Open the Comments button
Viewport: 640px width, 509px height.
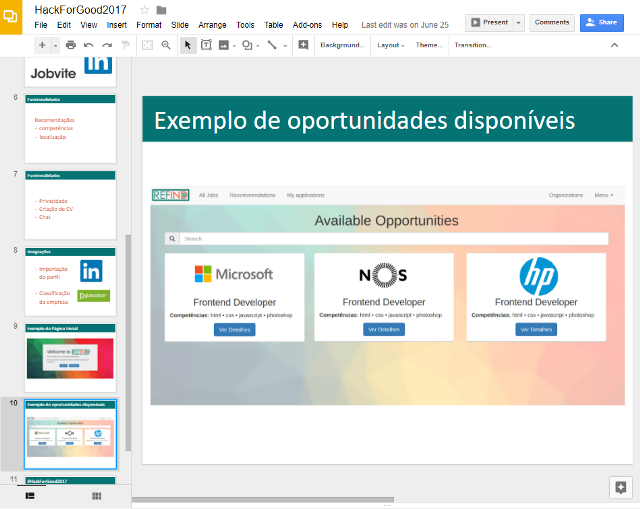552,22
